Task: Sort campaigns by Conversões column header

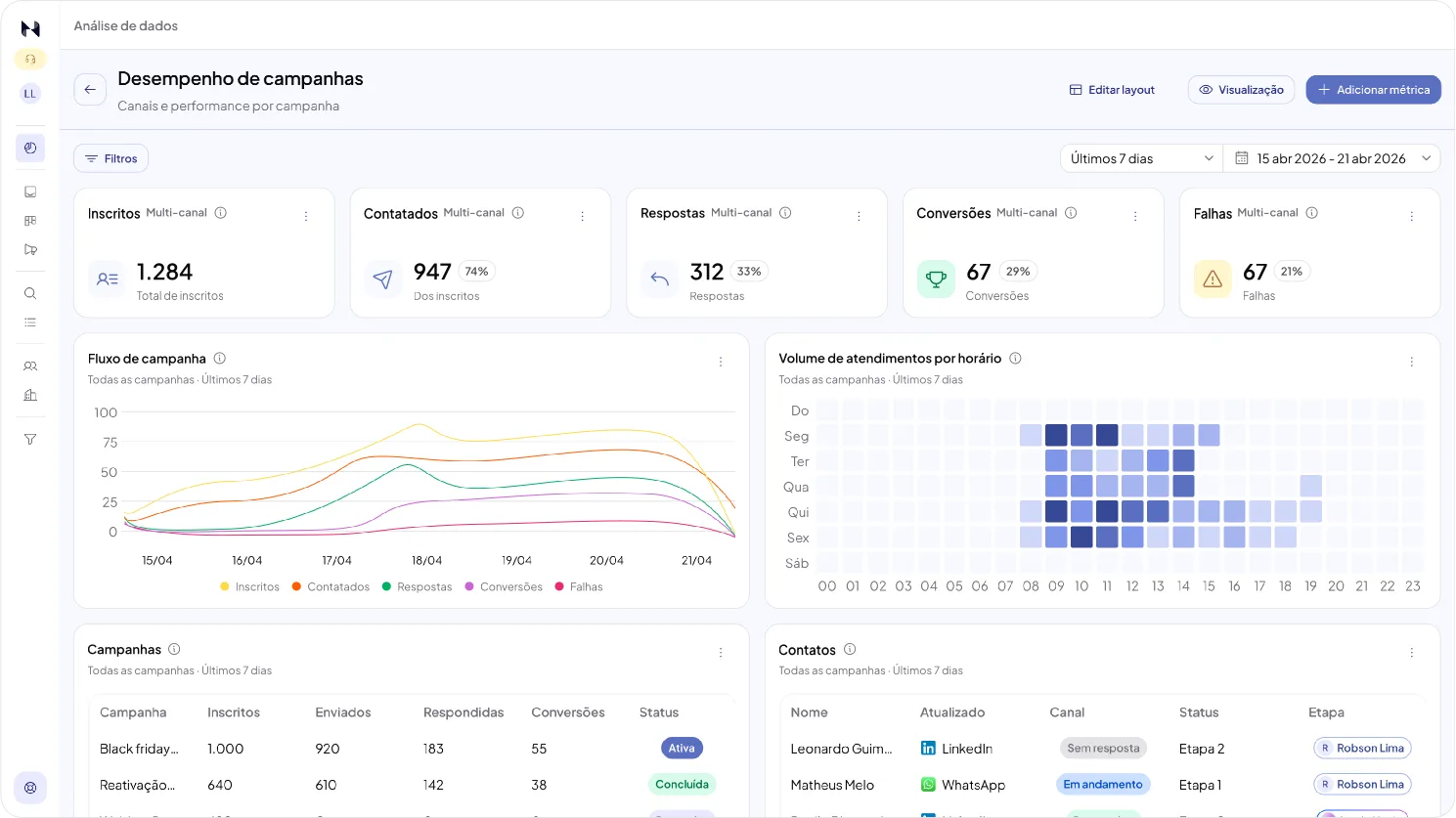Action: (568, 712)
